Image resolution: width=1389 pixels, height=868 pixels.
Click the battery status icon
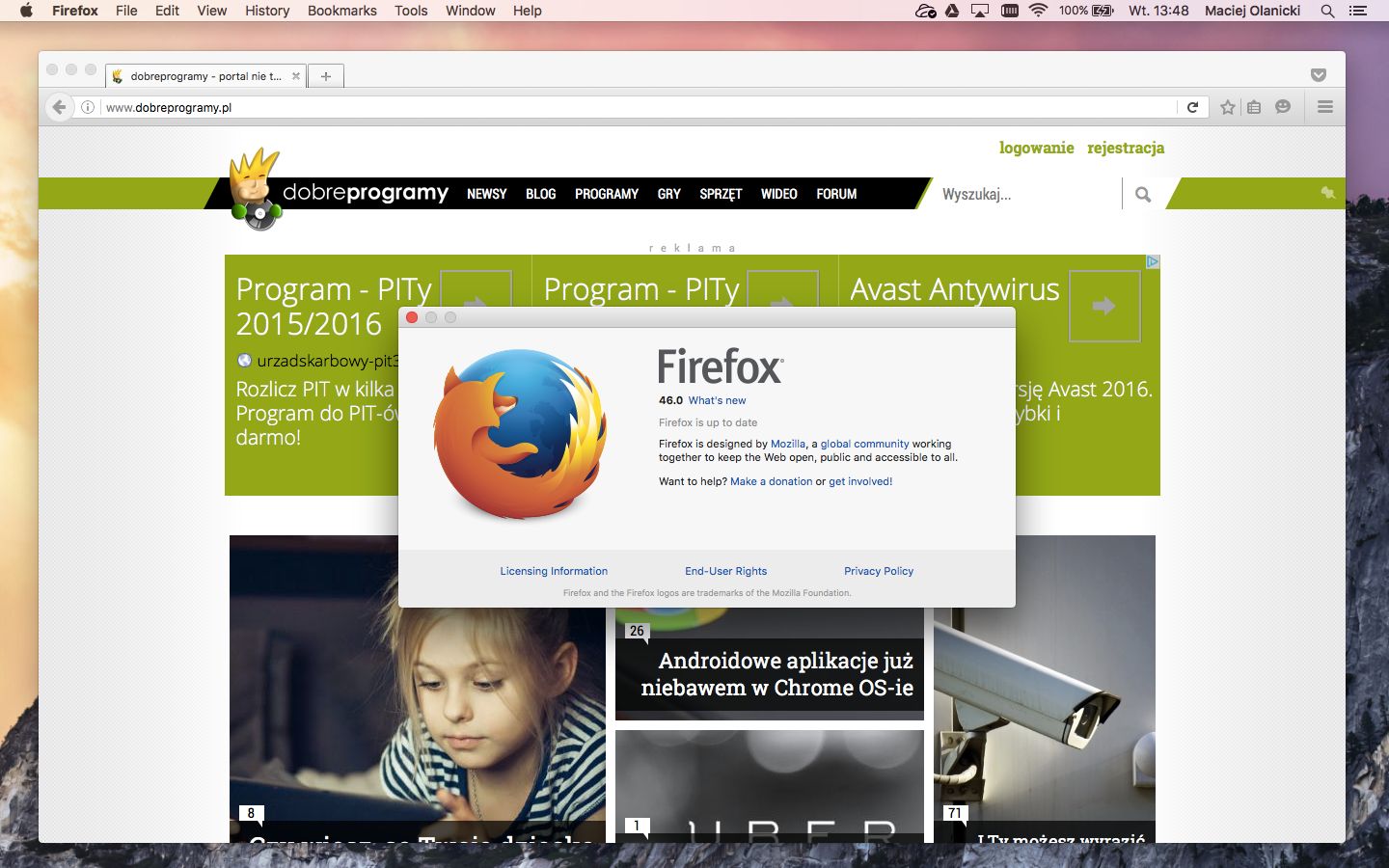click(x=1103, y=11)
